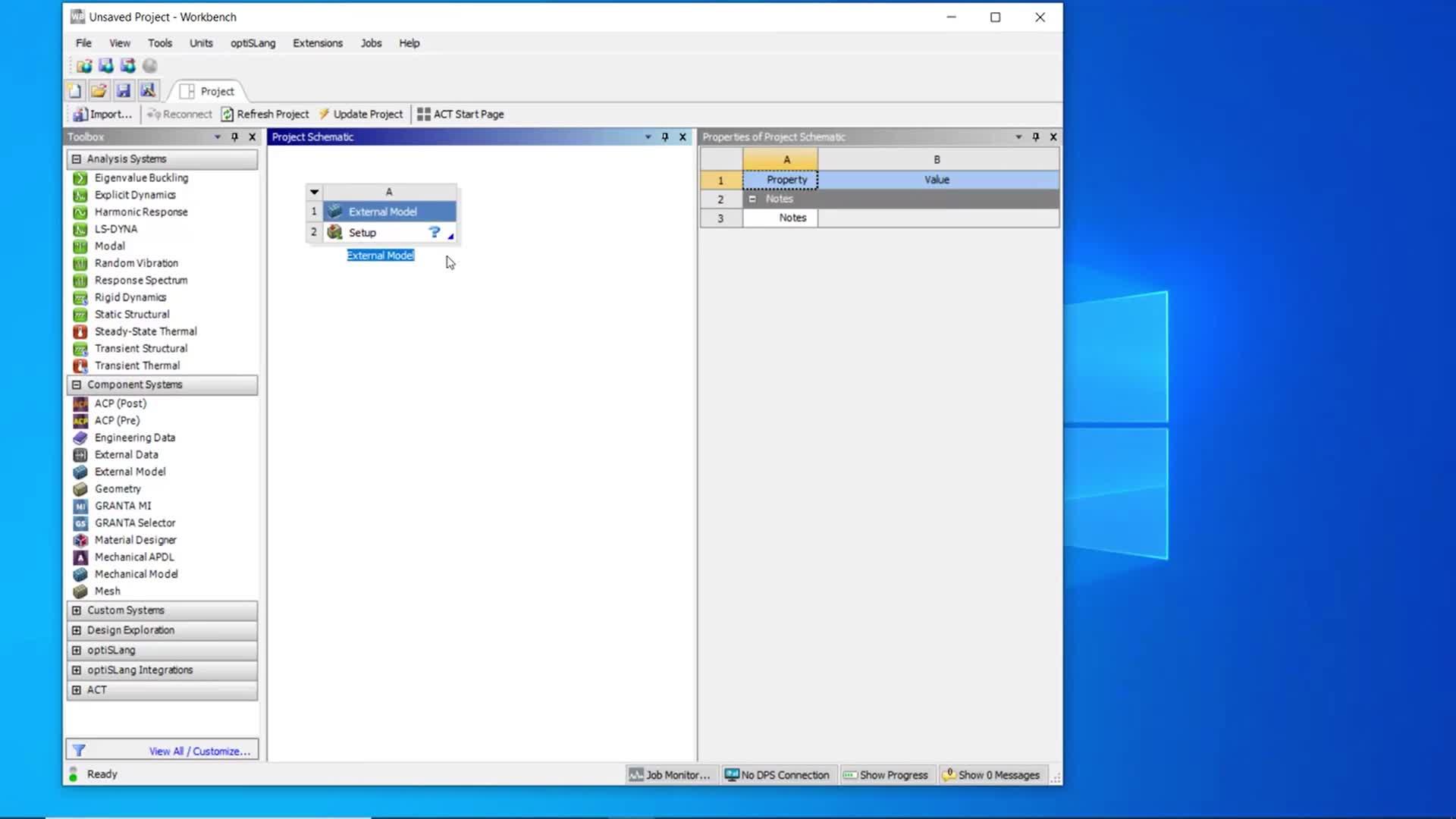Select External Model in the toolbox
The height and width of the screenshot is (819, 1456).
tap(130, 472)
